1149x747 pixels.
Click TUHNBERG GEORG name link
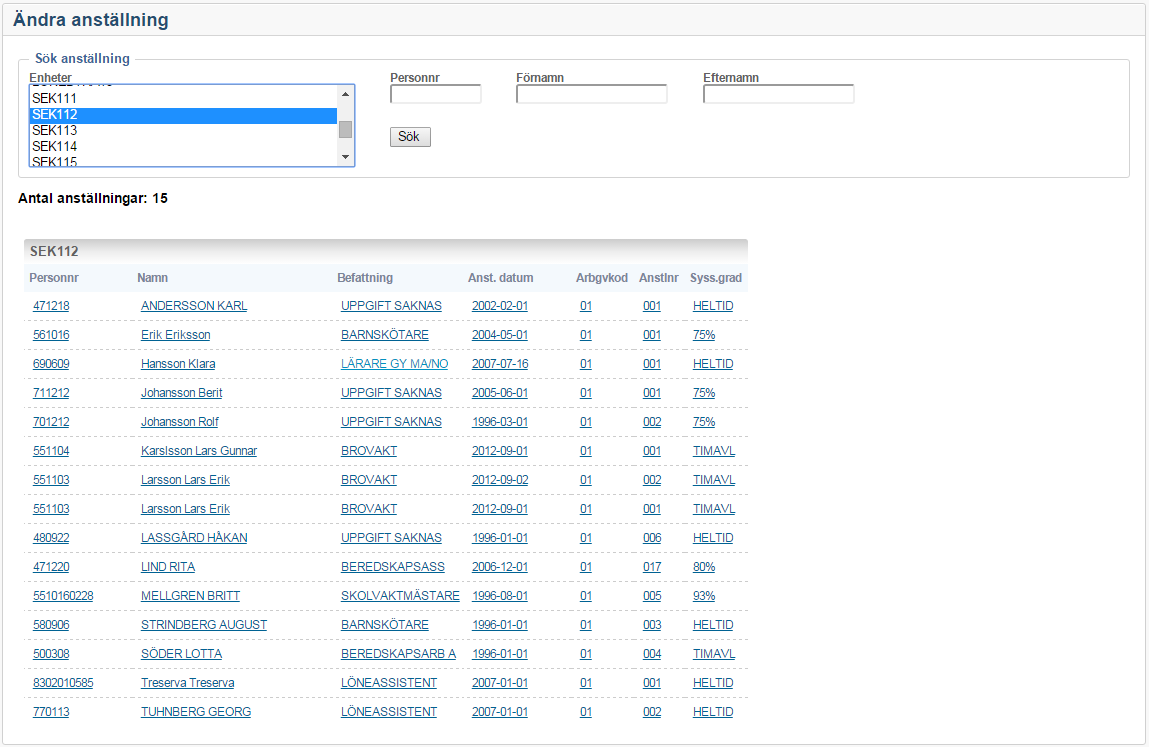tap(196, 712)
